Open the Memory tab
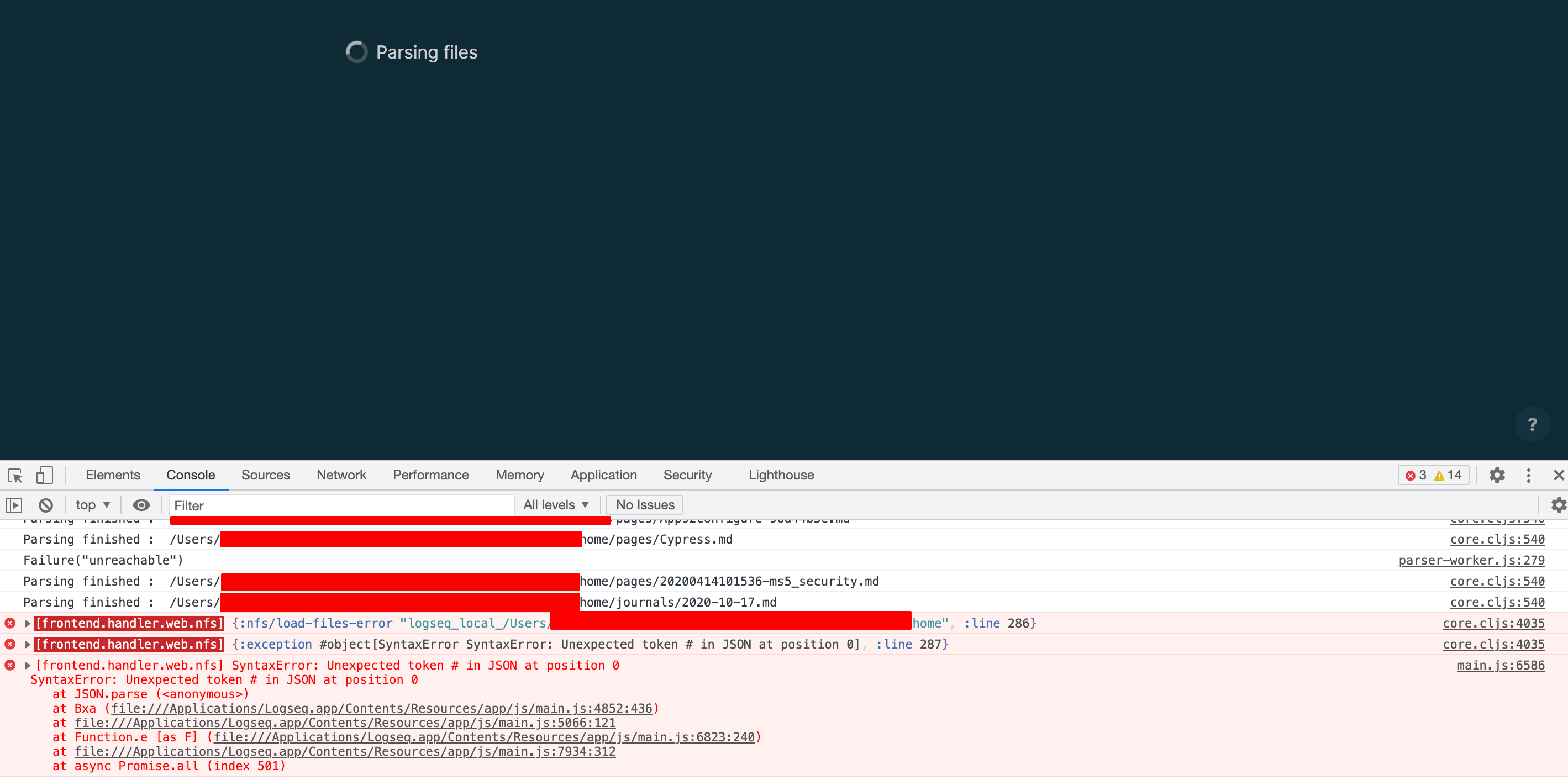1568x780 pixels. (520, 475)
